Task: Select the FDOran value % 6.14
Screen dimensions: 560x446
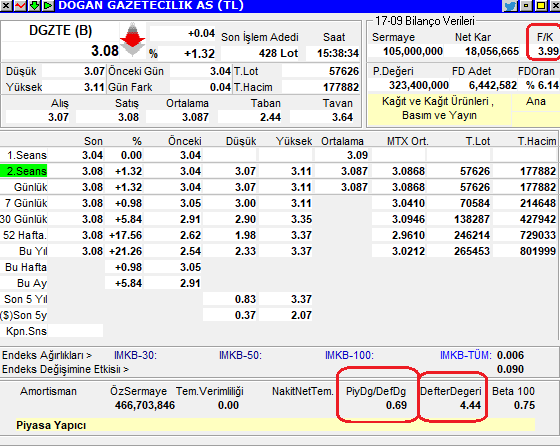Action: [542, 85]
